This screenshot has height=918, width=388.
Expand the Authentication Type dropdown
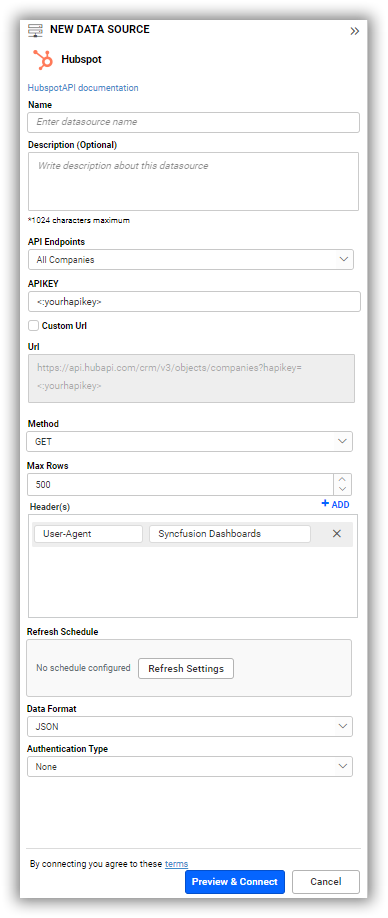tap(190, 766)
